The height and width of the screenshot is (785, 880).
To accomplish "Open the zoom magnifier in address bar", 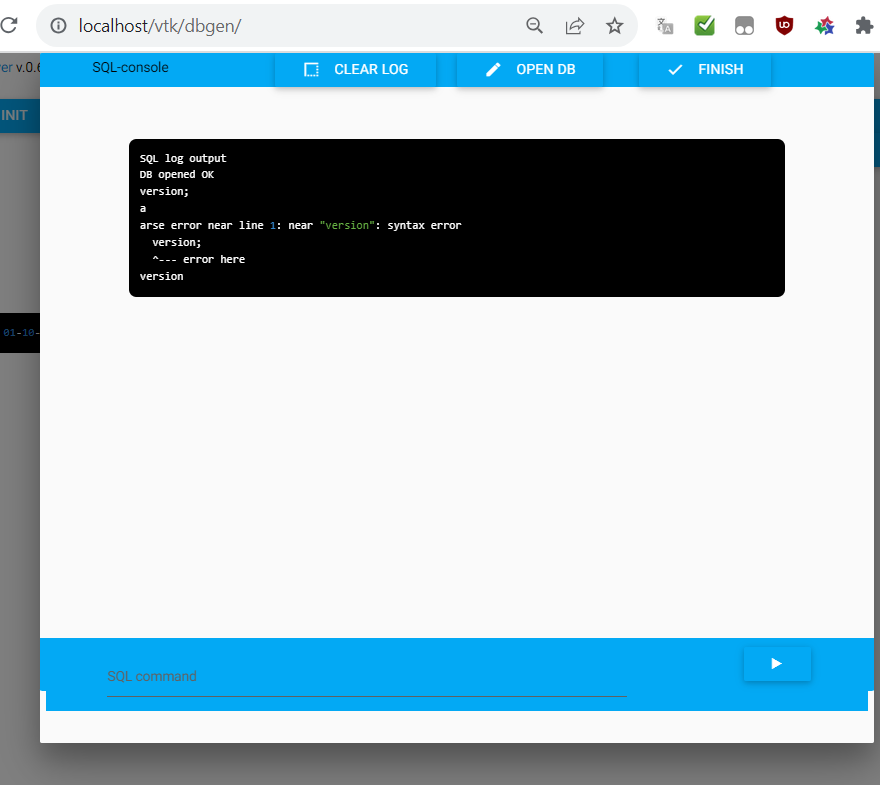I will click(534, 26).
